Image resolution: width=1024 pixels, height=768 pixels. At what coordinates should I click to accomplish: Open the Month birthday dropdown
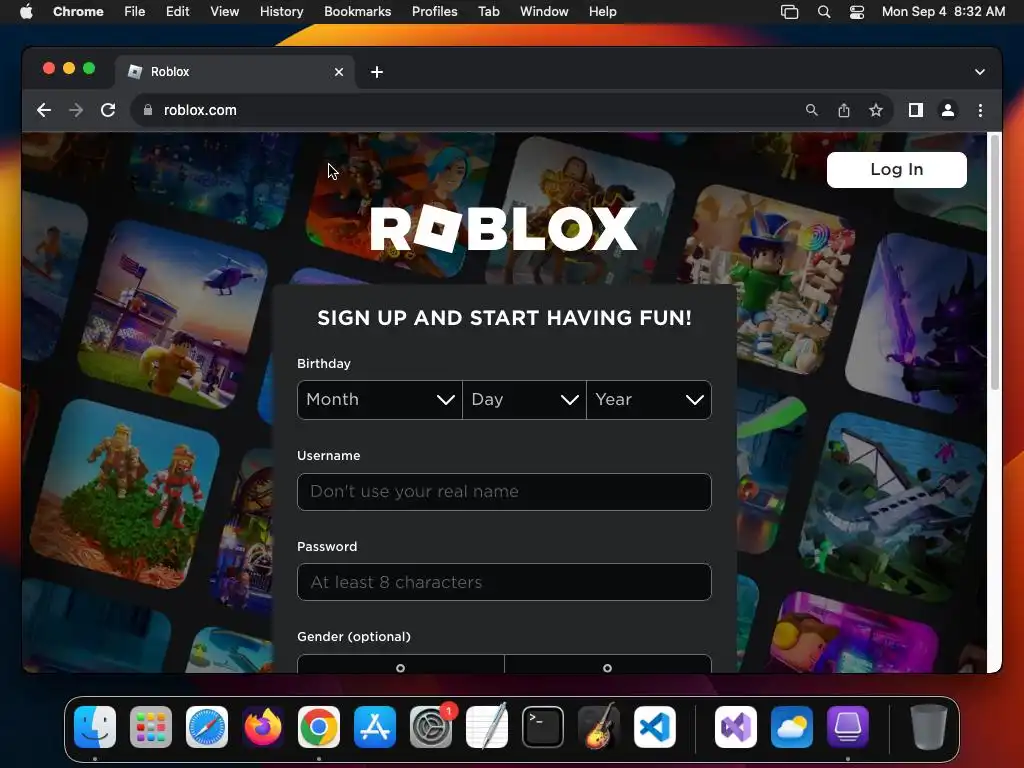click(379, 400)
